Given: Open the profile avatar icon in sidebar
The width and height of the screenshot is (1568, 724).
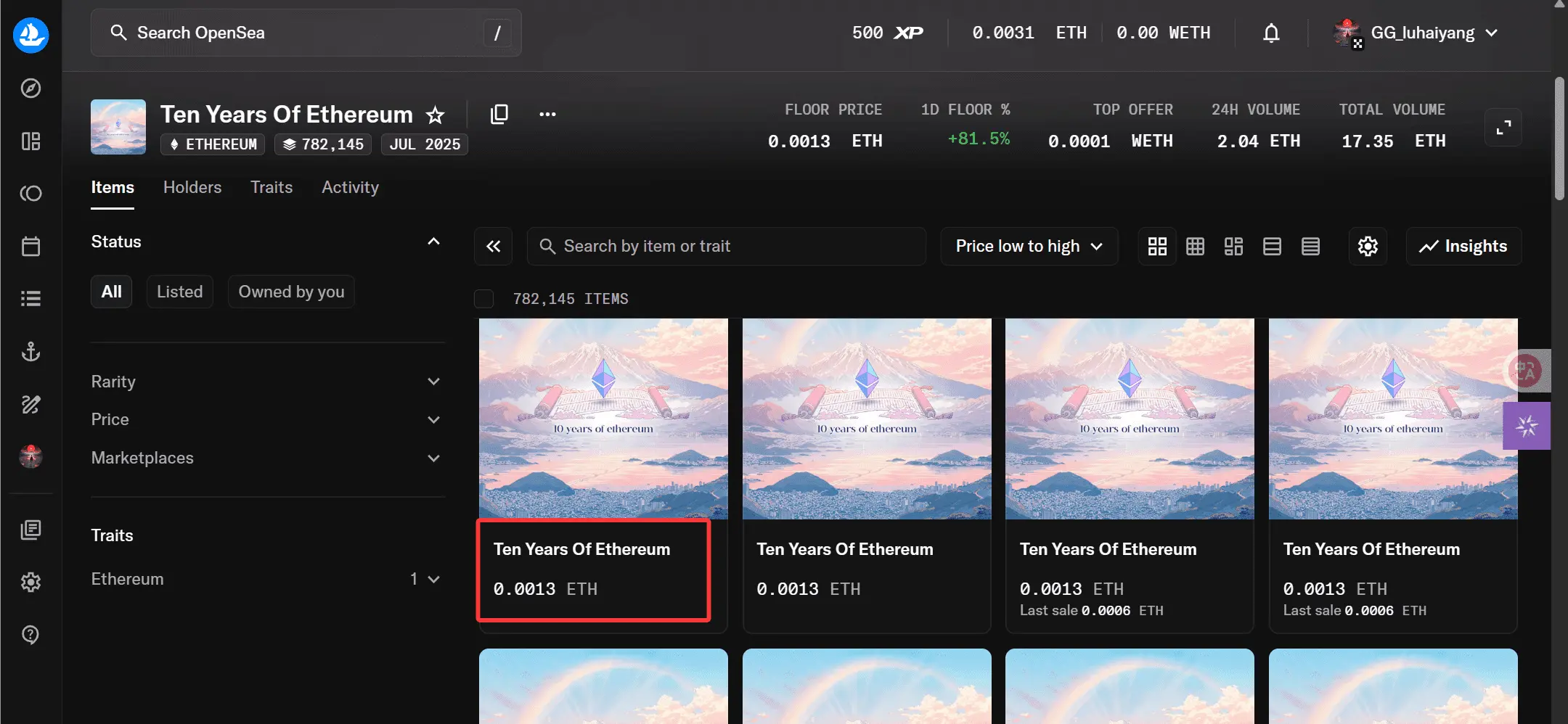Looking at the screenshot, I should (30, 456).
